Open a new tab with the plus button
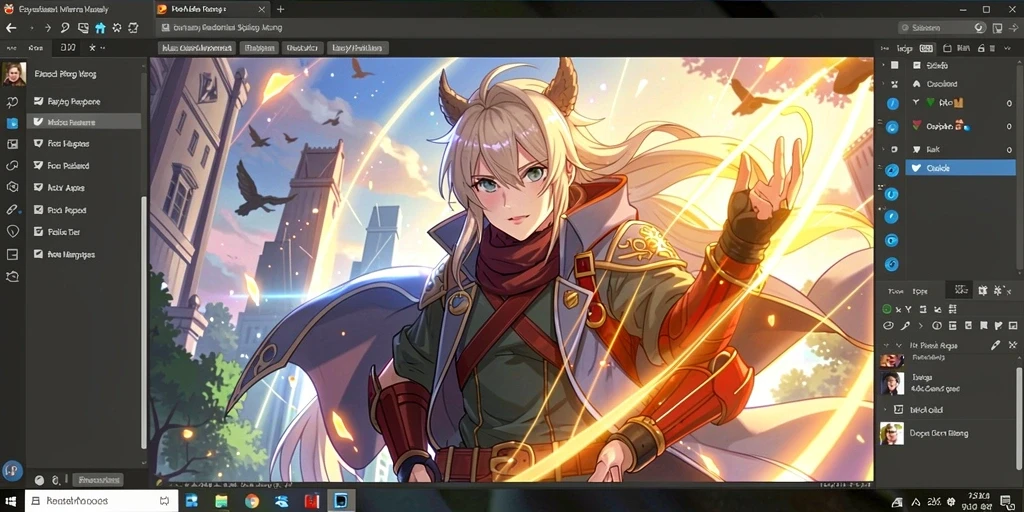Viewport: 1024px width, 512px height. [280, 9]
